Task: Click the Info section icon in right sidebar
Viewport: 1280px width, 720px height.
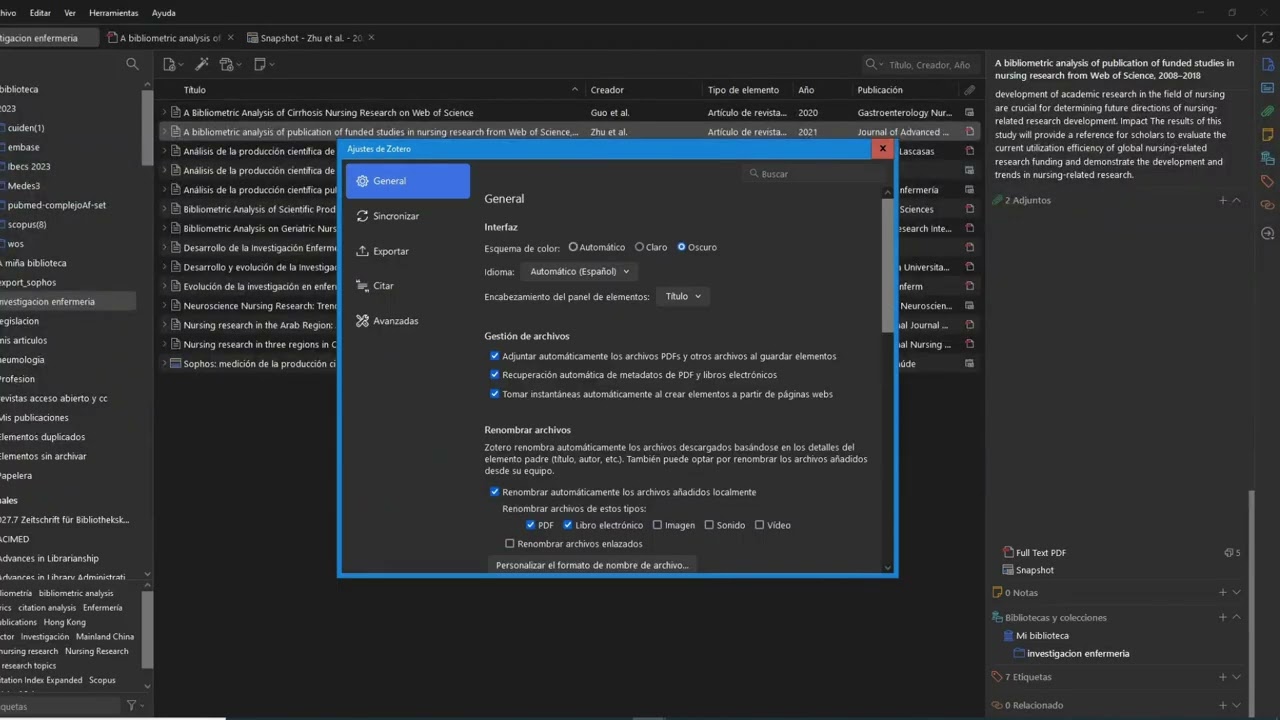Action: 1267,65
